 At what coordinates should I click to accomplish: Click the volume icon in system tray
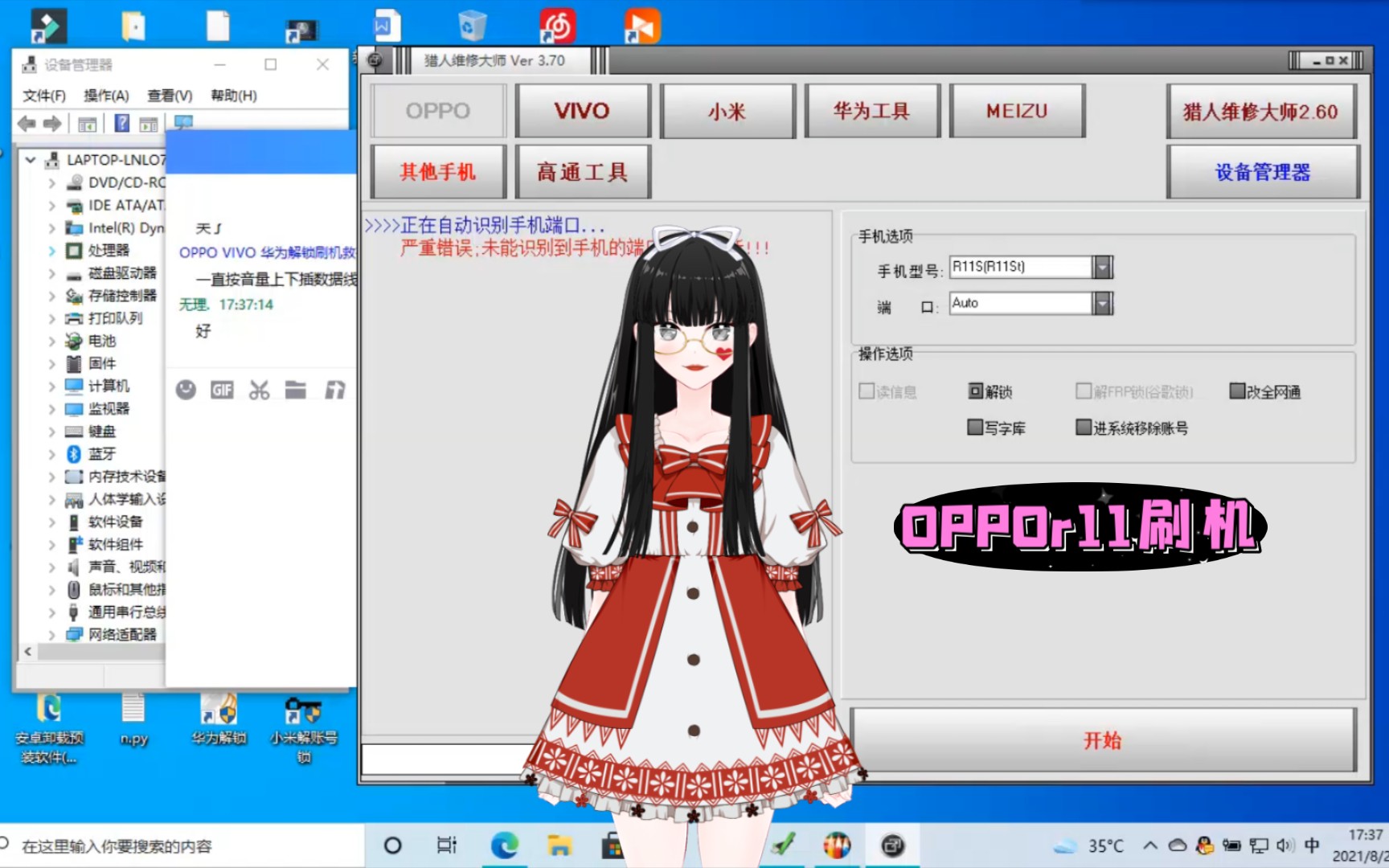coord(1285,845)
